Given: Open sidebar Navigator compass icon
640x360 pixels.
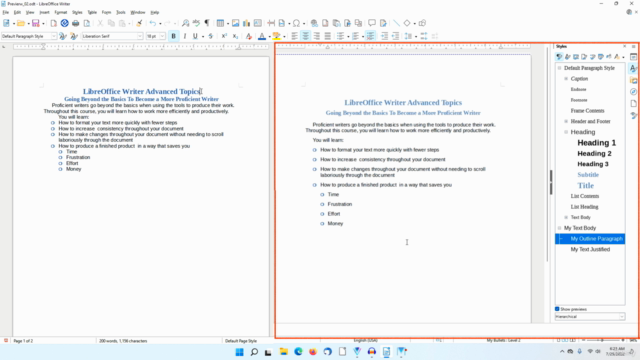Looking at the screenshot, I should pos(633,92).
